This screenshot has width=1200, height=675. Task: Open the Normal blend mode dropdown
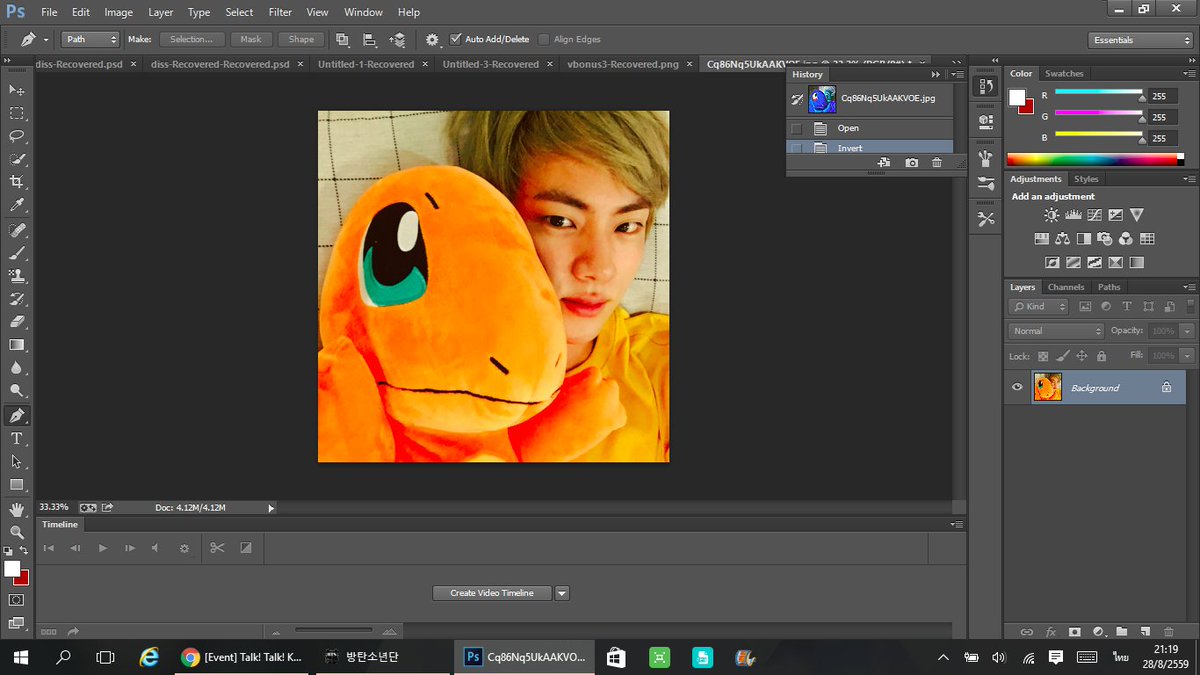pyautogui.click(x=1056, y=331)
